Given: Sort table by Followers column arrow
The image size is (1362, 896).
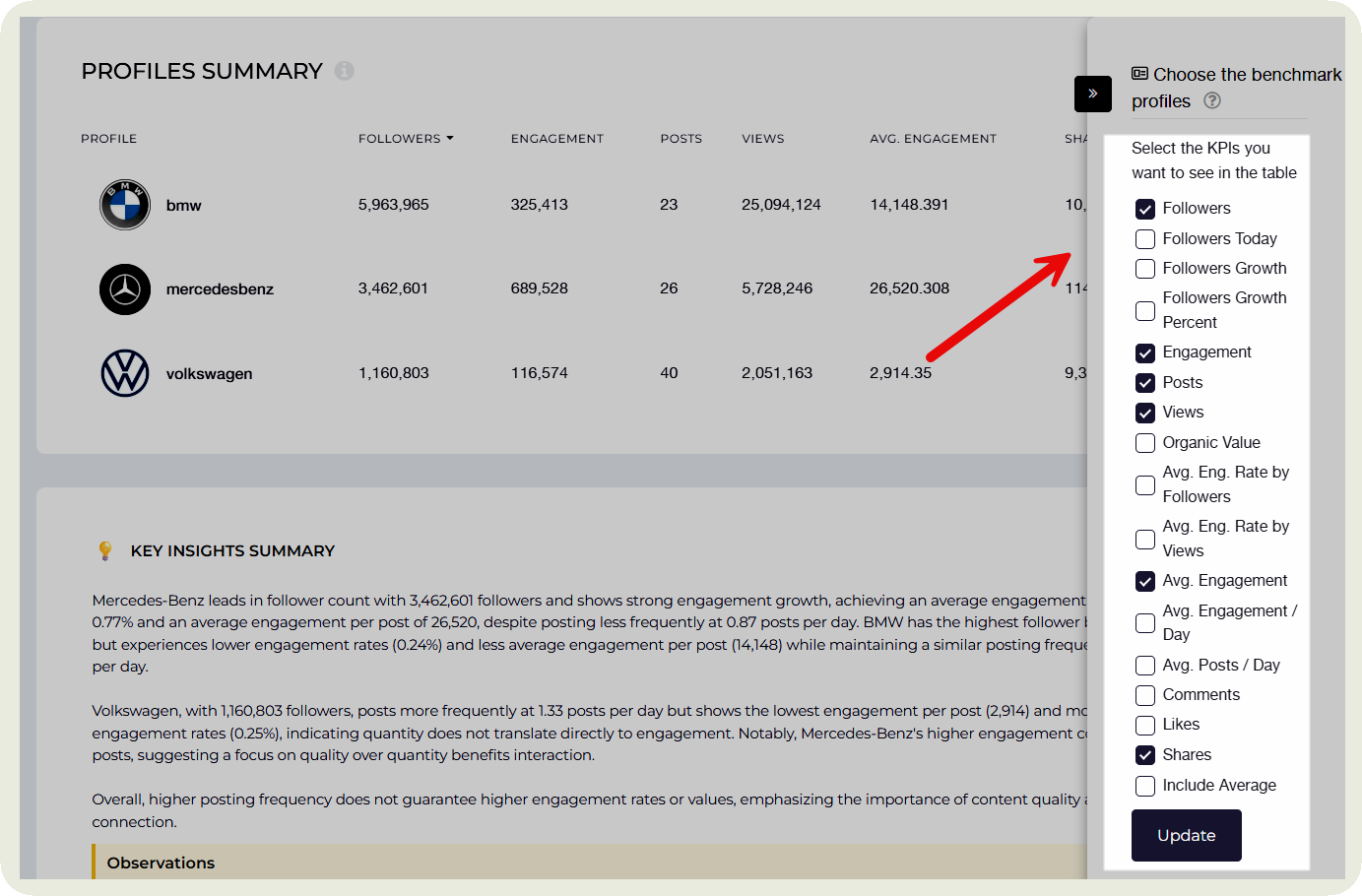Looking at the screenshot, I should coord(450,139).
